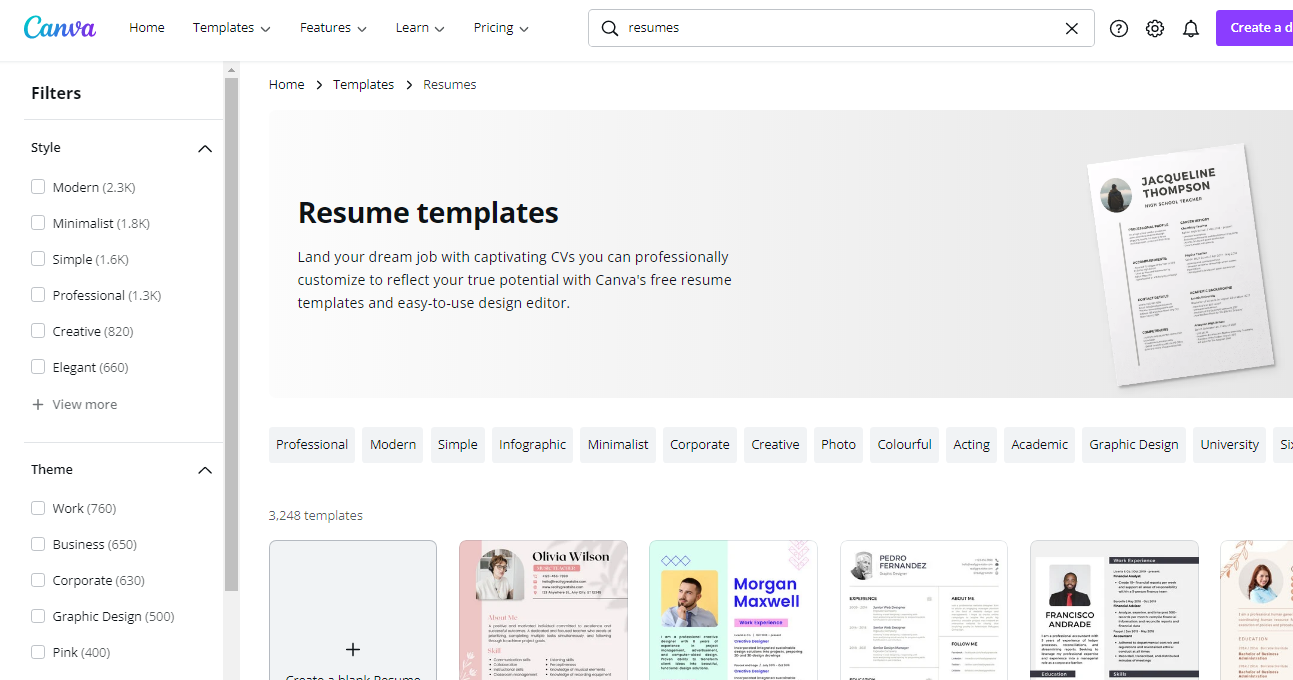
Task: Click the search box containing resumes
Action: (x=841, y=28)
